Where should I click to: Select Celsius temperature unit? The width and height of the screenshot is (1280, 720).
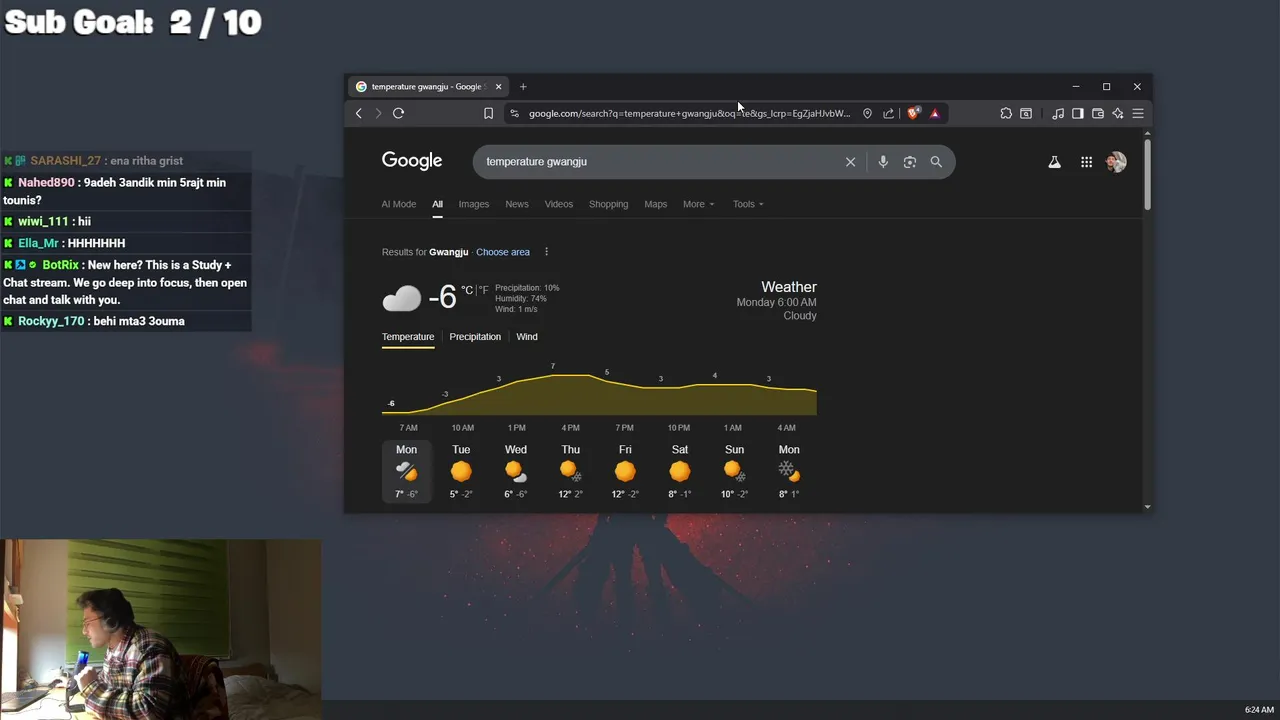coord(467,290)
